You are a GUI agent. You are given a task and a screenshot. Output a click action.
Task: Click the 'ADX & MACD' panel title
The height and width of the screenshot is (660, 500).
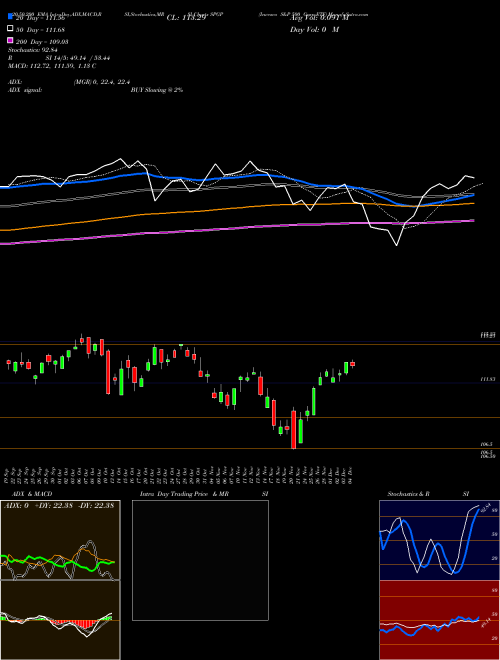32,494
